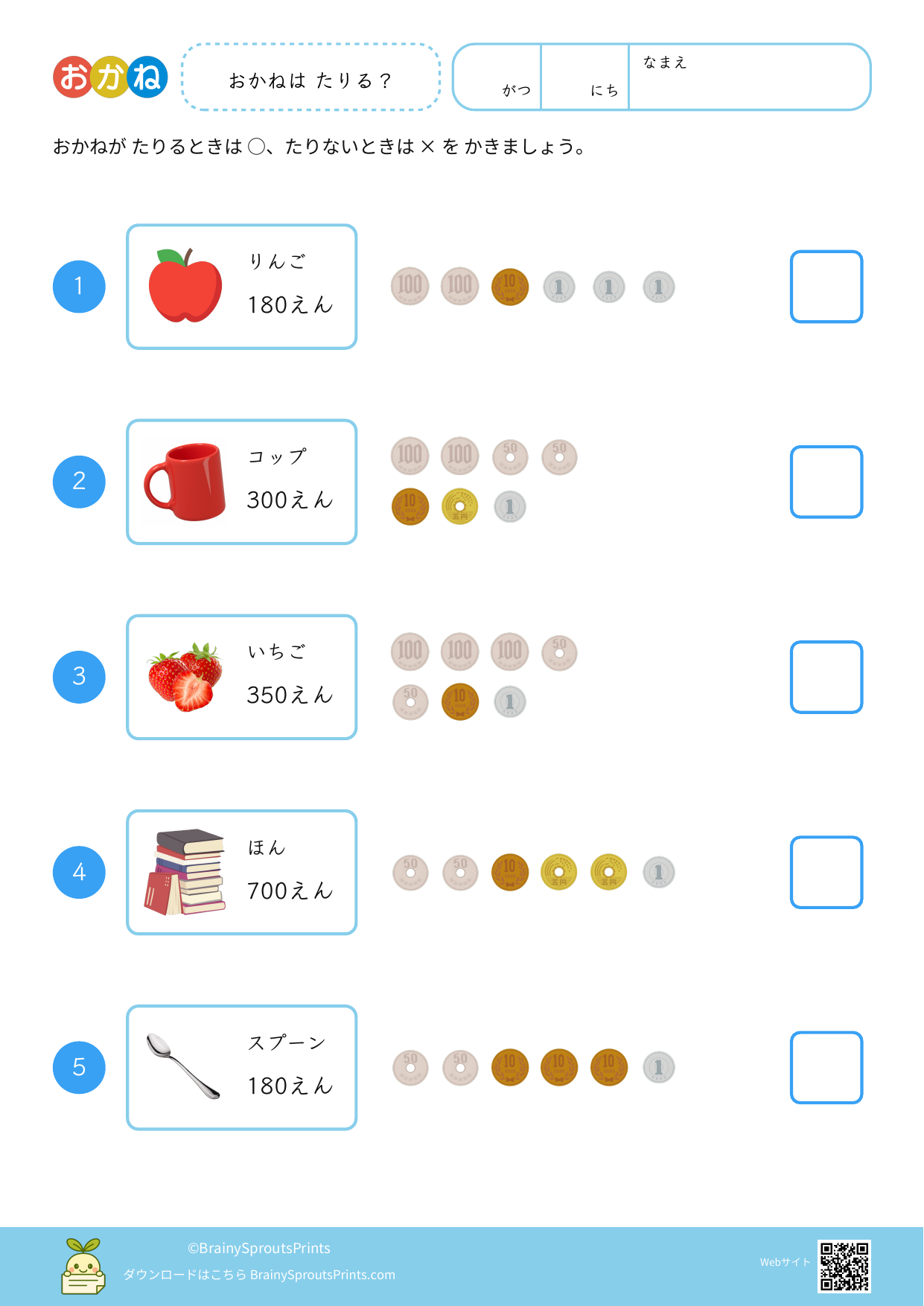Click the おかね colorful title logo
924x1306 pixels.
tap(110, 77)
